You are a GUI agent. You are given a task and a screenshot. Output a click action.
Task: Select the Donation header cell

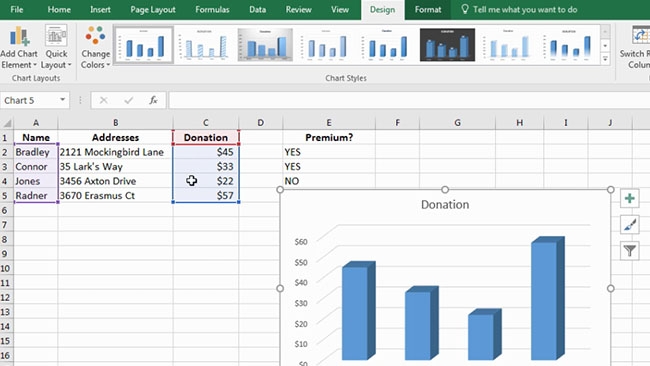[206, 138]
